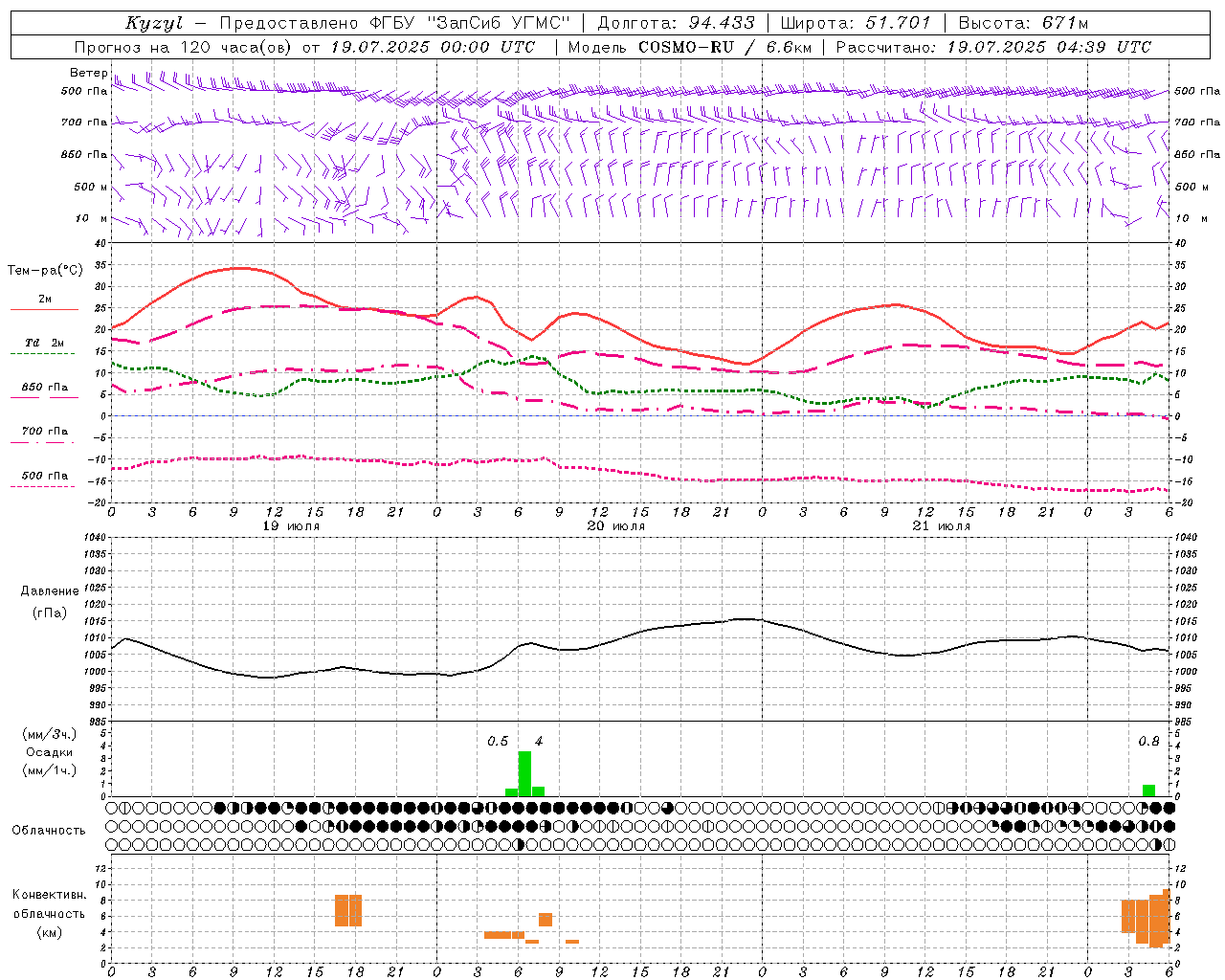Click the '0.8' precipitation amount label
This screenshot has height=980, width=1225.
(1148, 742)
